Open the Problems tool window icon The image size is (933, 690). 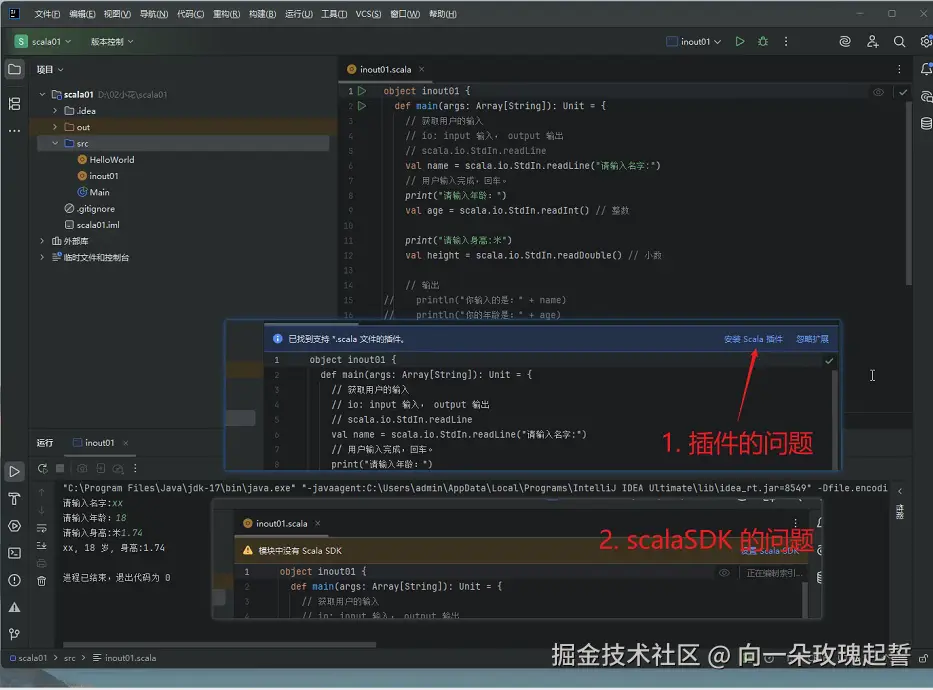pyautogui.click(x=14, y=581)
